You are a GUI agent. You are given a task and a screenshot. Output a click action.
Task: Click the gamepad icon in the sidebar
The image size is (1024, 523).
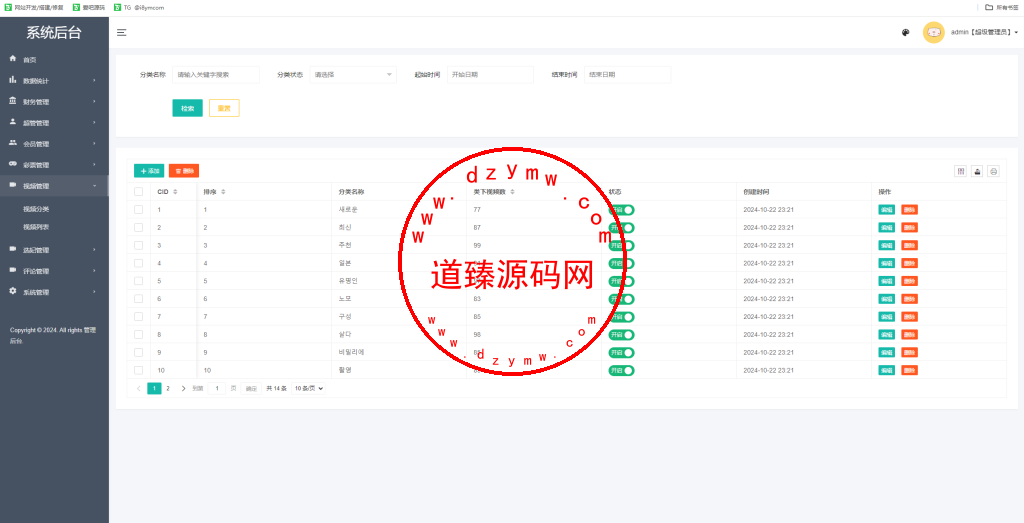(x=12, y=164)
